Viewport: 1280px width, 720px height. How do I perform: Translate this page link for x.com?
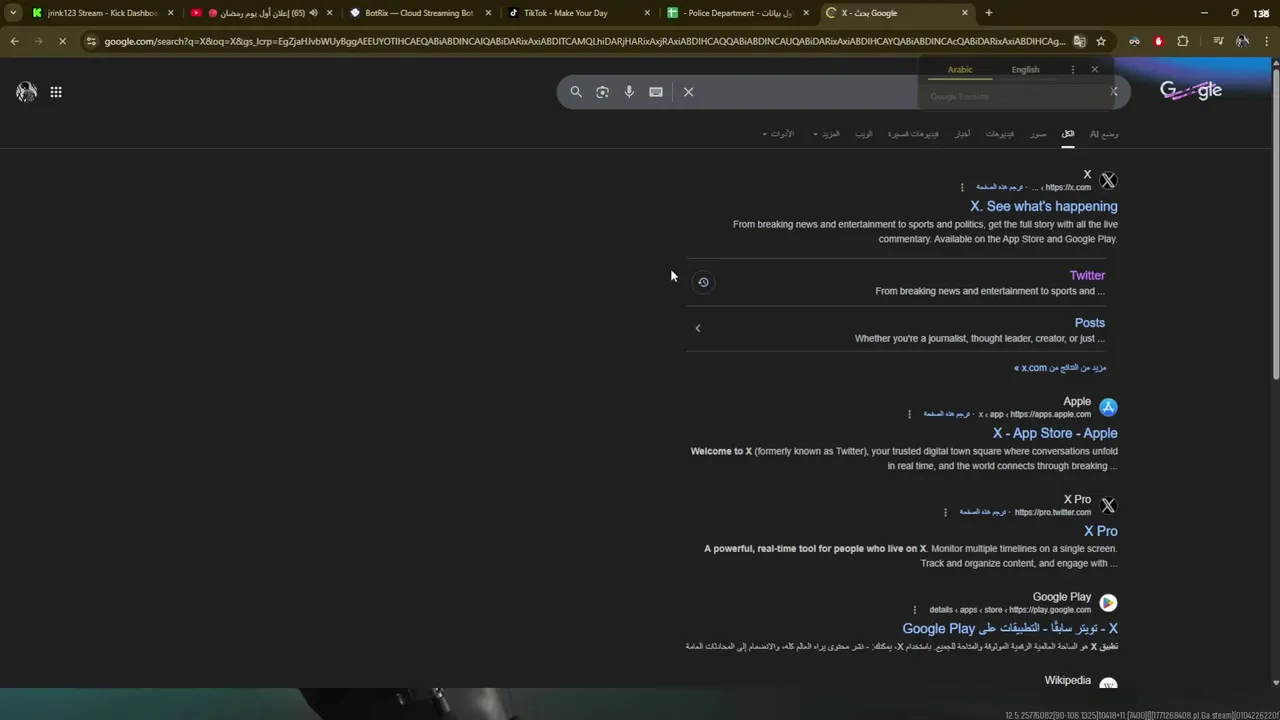1000,187
